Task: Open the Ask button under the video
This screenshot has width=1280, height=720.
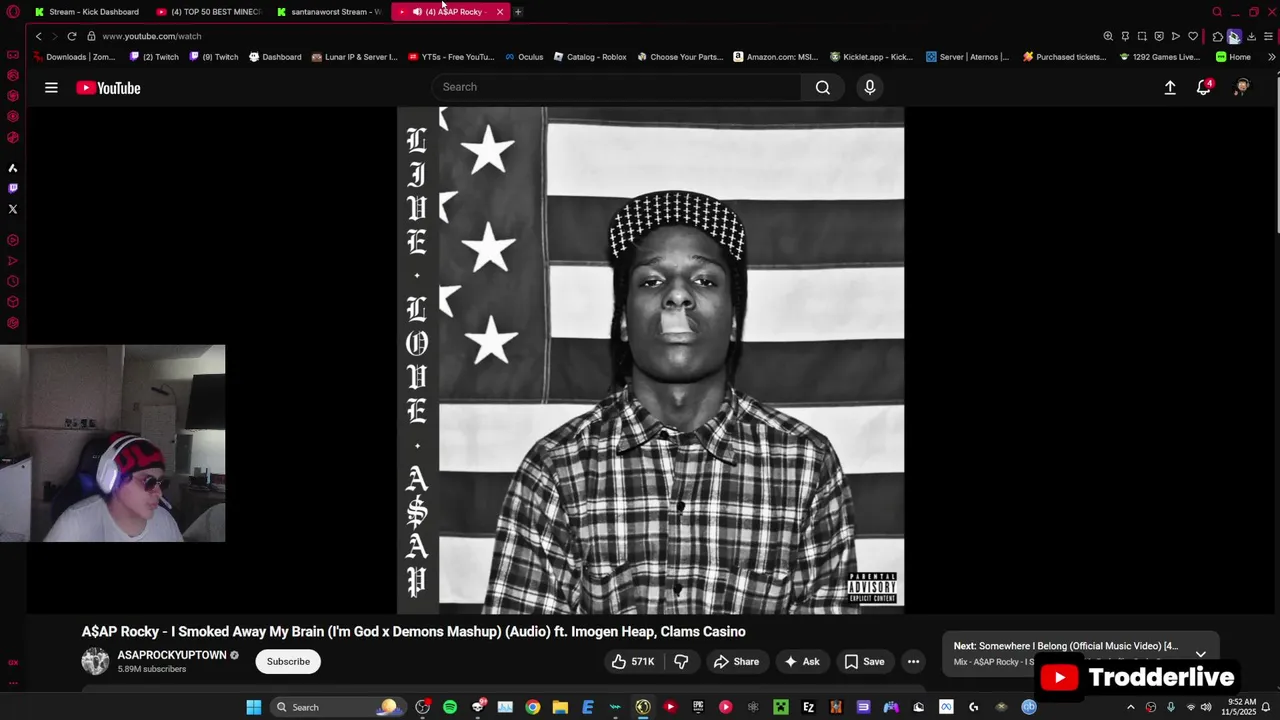Action: coord(802,661)
